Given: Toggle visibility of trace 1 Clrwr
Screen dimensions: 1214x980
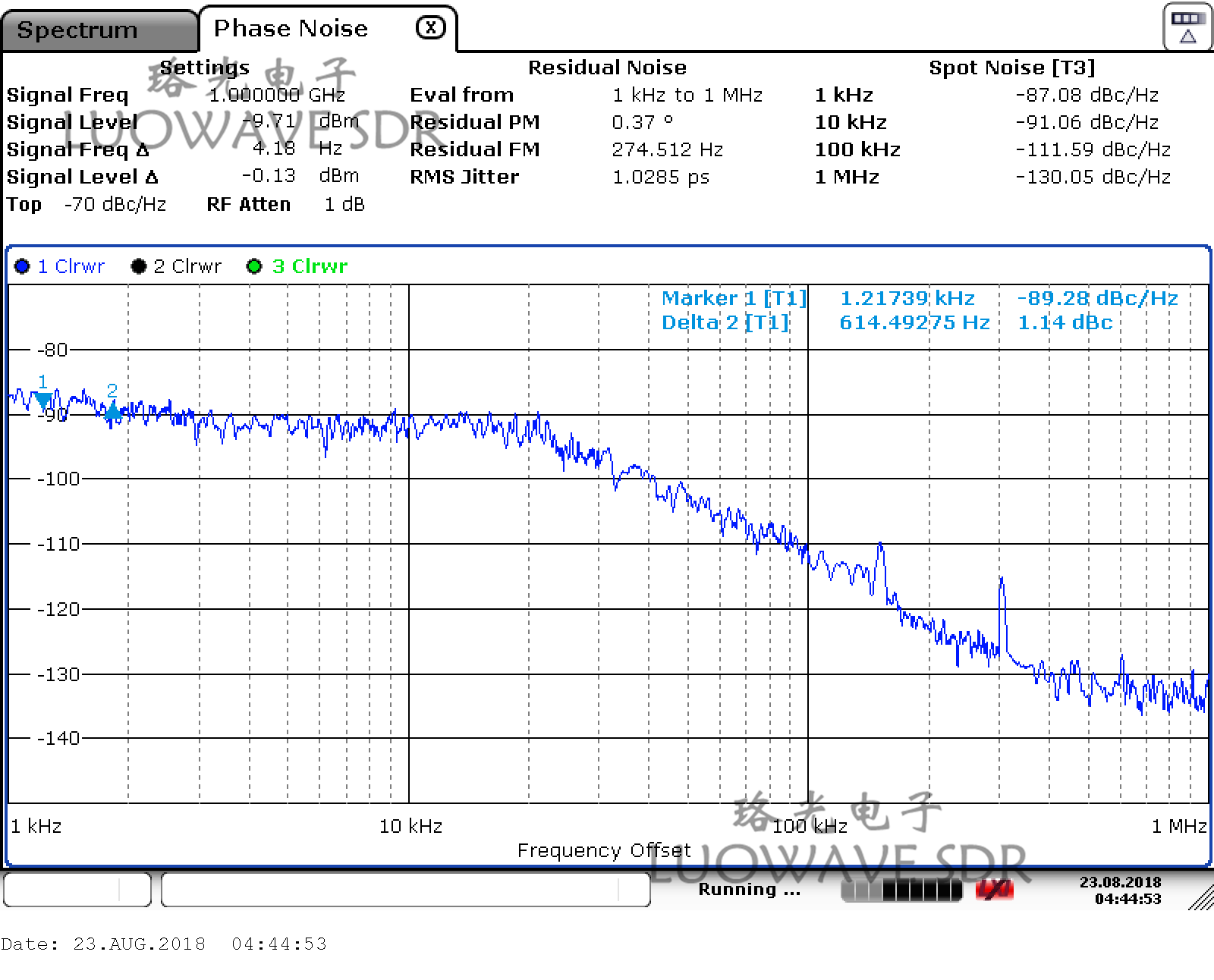Looking at the screenshot, I should click(x=71, y=266).
